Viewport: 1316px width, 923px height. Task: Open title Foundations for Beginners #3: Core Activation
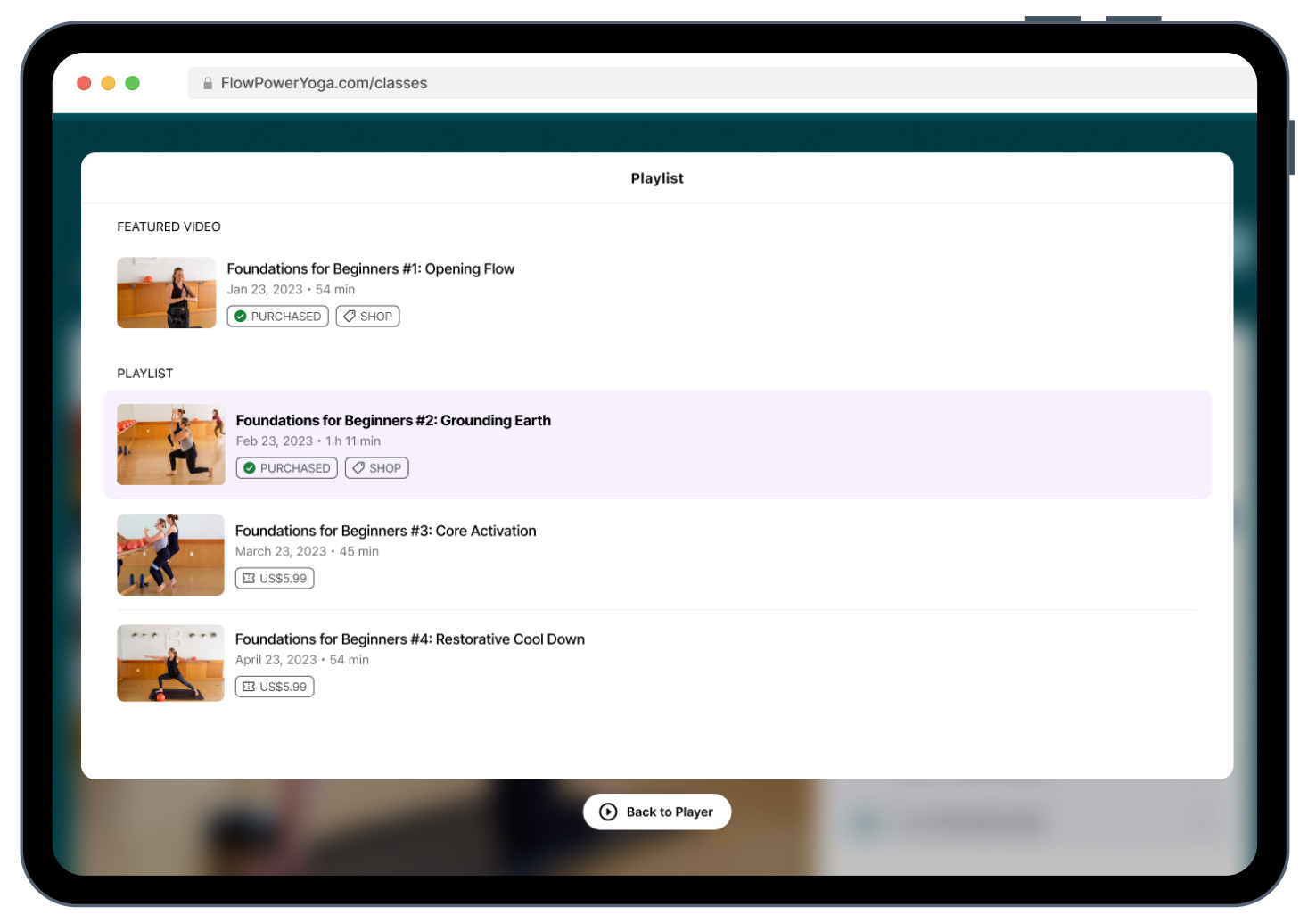tap(385, 531)
